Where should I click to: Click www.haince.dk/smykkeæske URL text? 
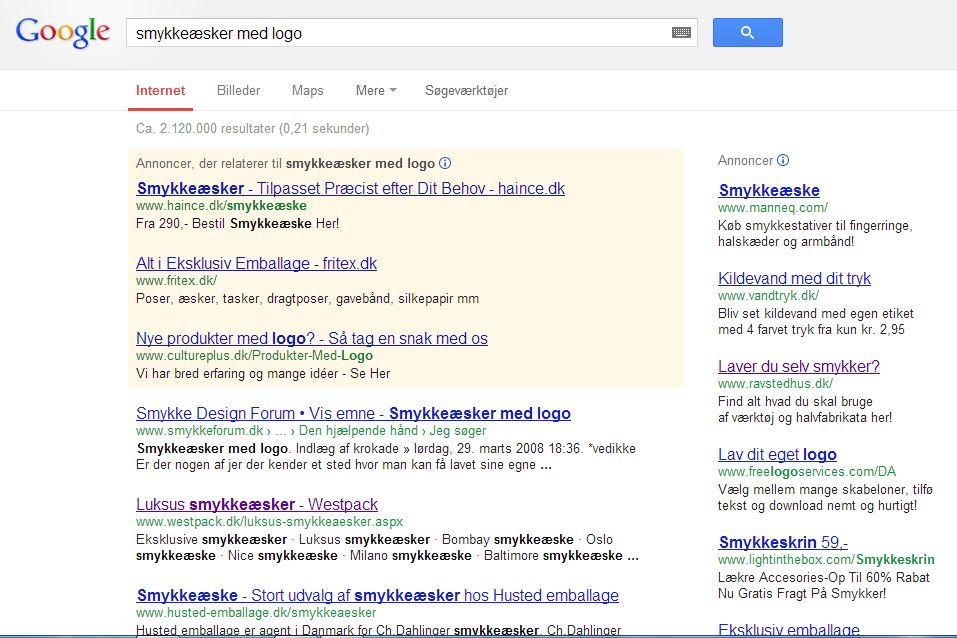[221, 206]
